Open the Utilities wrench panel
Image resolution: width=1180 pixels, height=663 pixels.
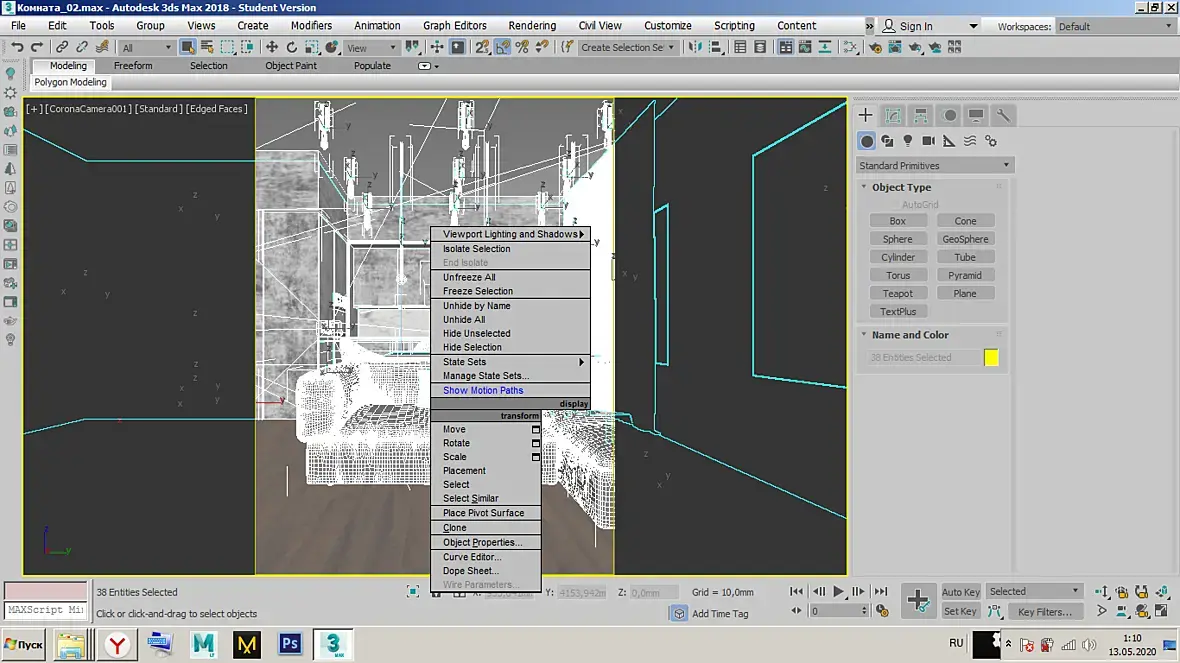(x=1003, y=116)
